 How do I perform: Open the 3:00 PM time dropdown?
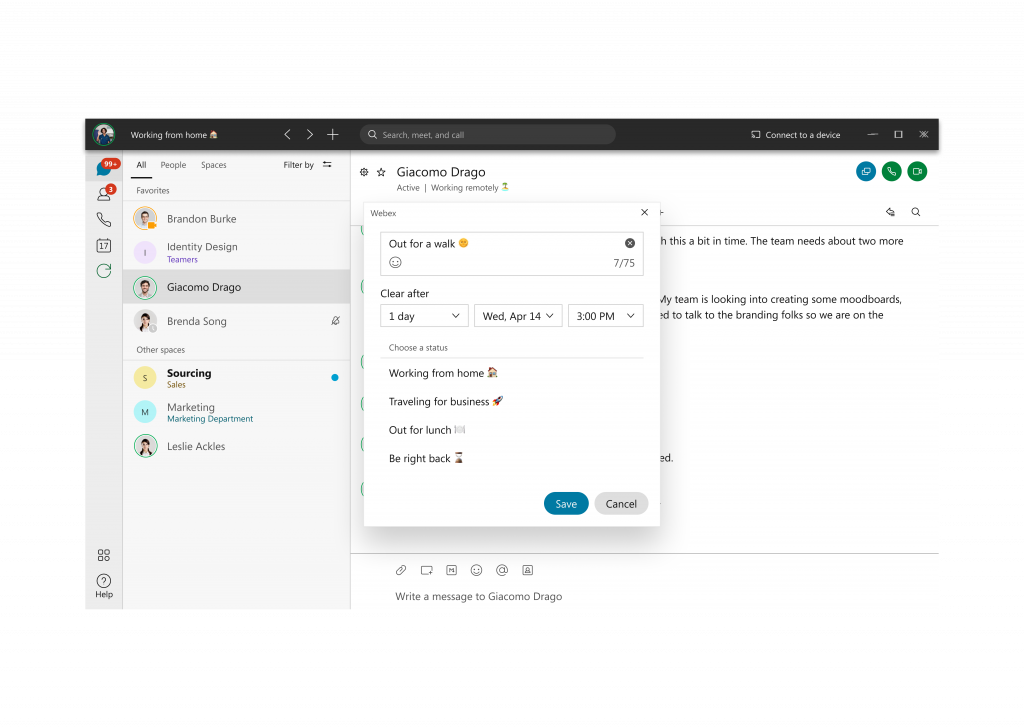[605, 314]
